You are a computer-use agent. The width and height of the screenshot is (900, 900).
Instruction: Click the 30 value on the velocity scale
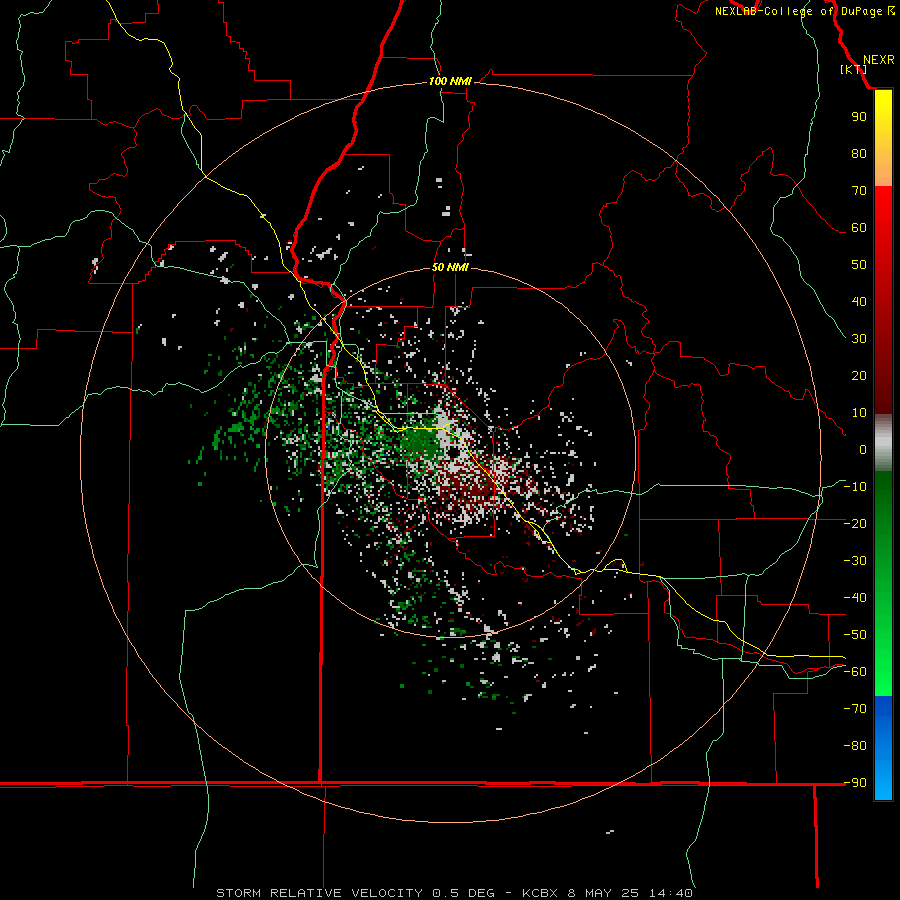[859, 339]
